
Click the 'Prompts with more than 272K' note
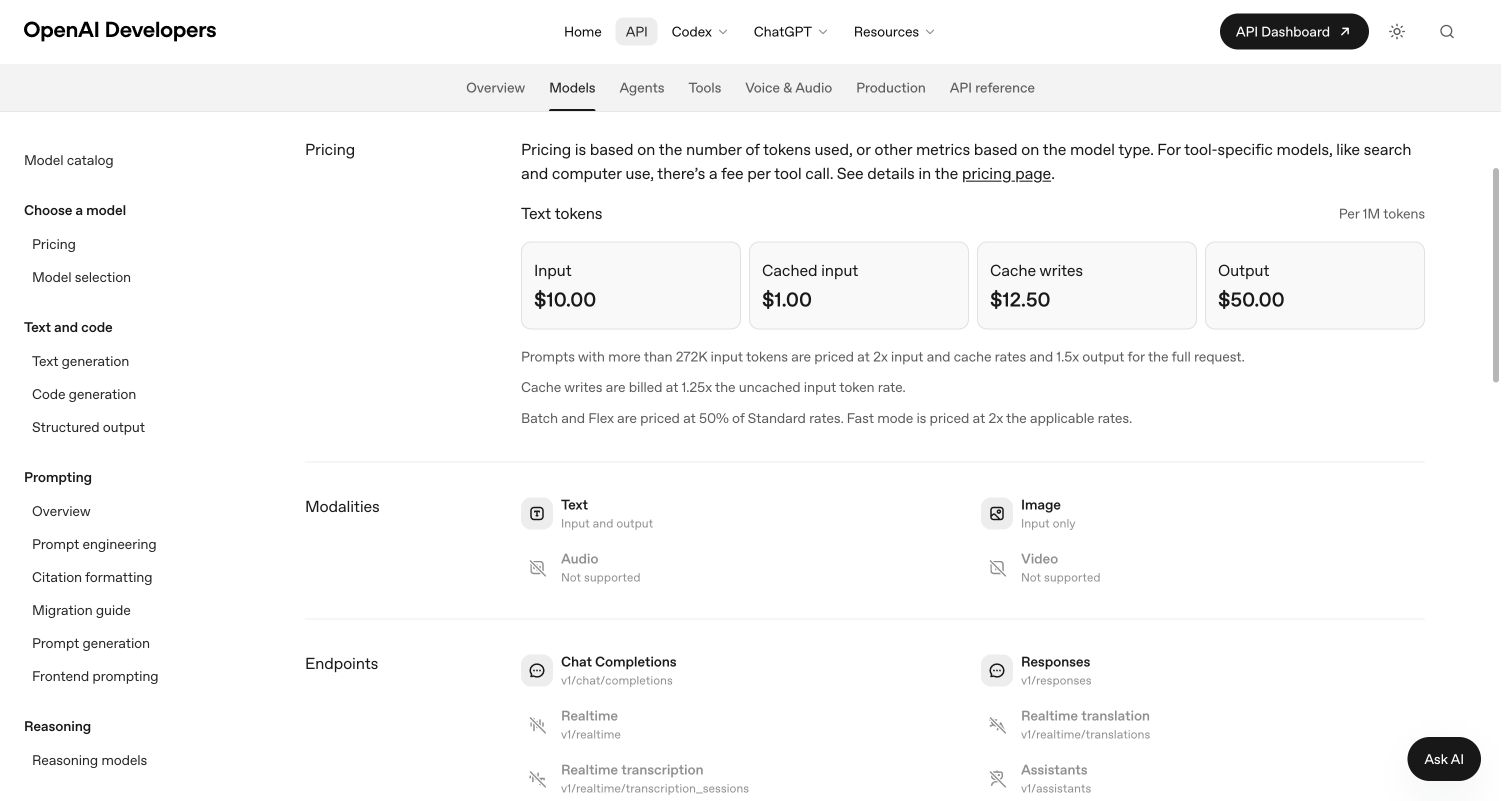pyautogui.click(x=883, y=357)
